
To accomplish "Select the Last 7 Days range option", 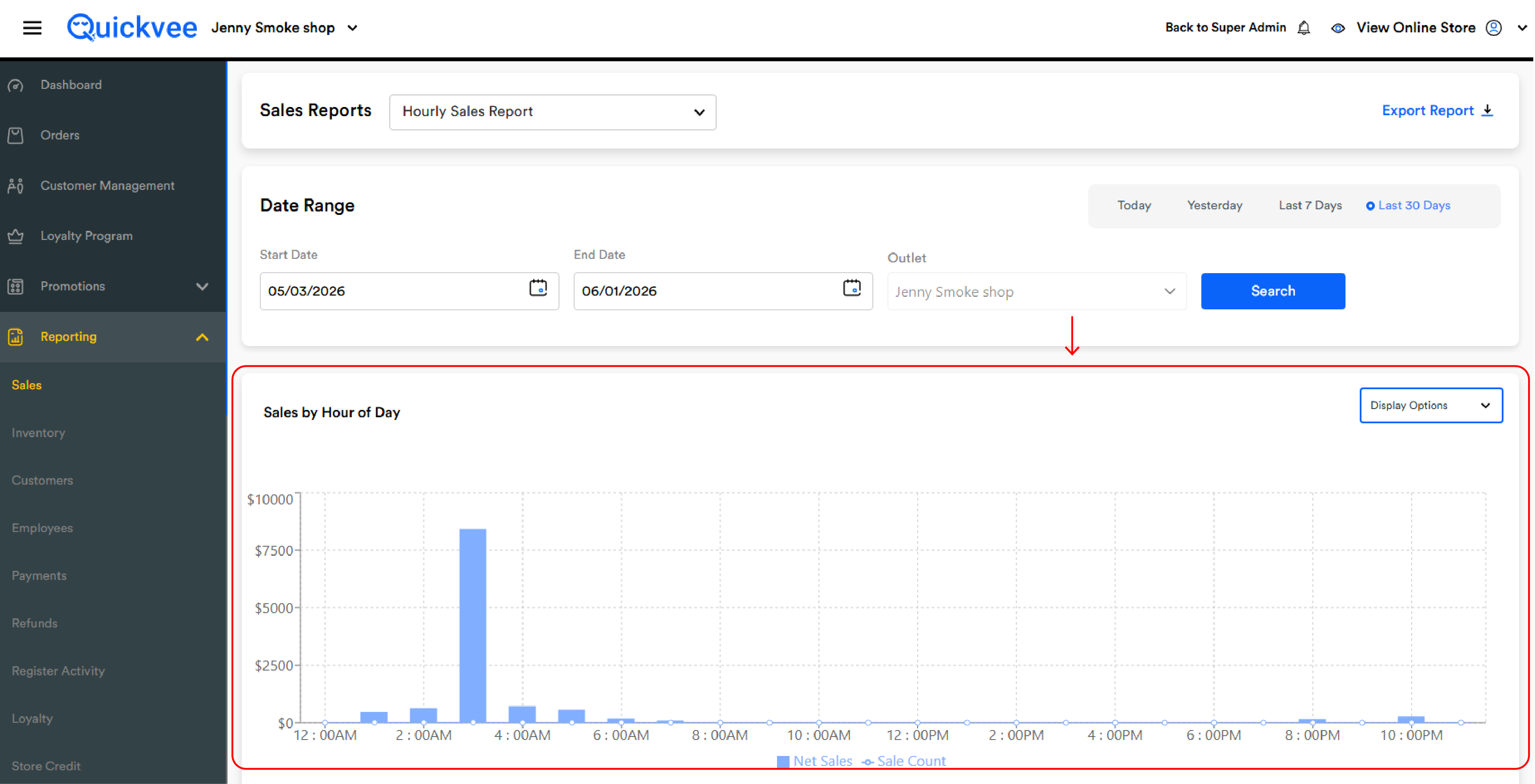I will pos(1310,205).
